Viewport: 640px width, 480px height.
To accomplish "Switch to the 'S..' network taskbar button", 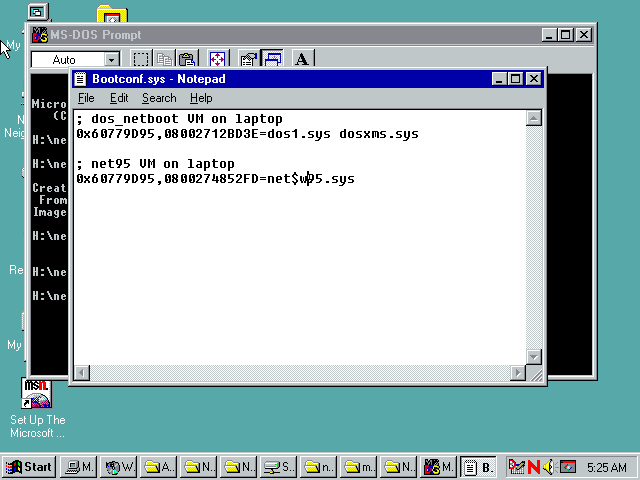I will pos(279,467).
